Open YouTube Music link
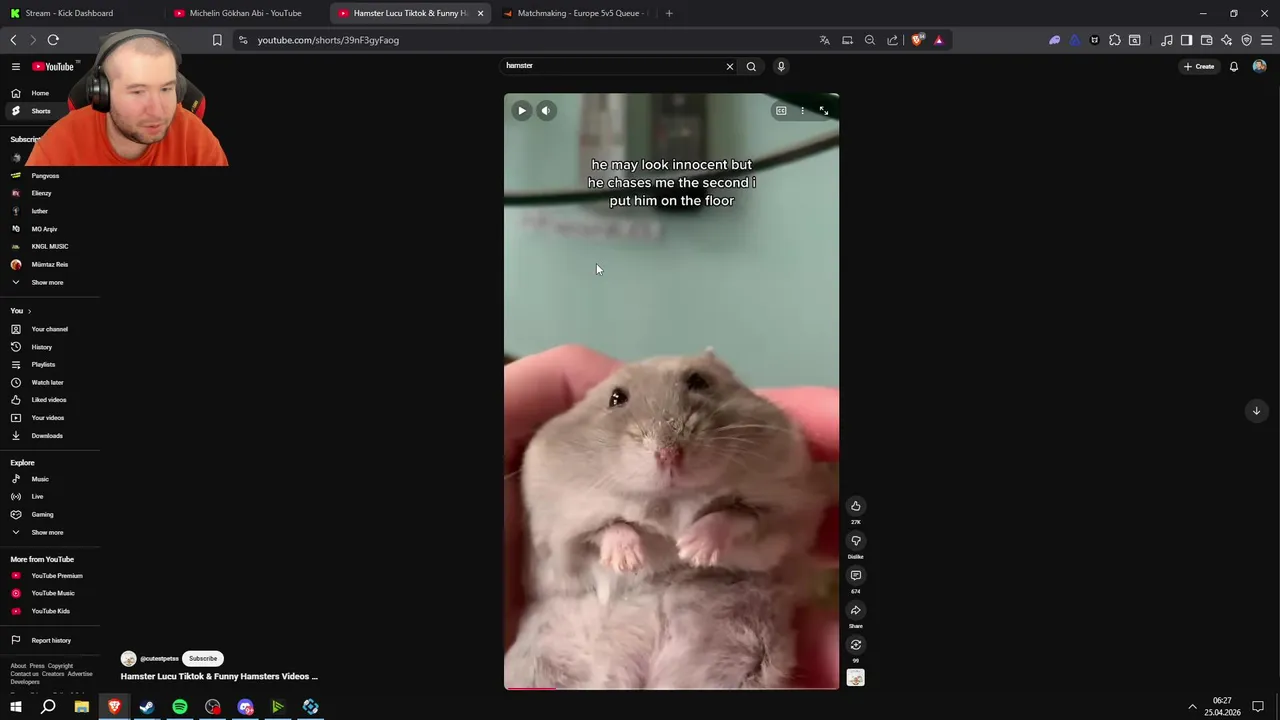Image resolution: width=1280 pixels, height=720 pixels. coord(54,593)
